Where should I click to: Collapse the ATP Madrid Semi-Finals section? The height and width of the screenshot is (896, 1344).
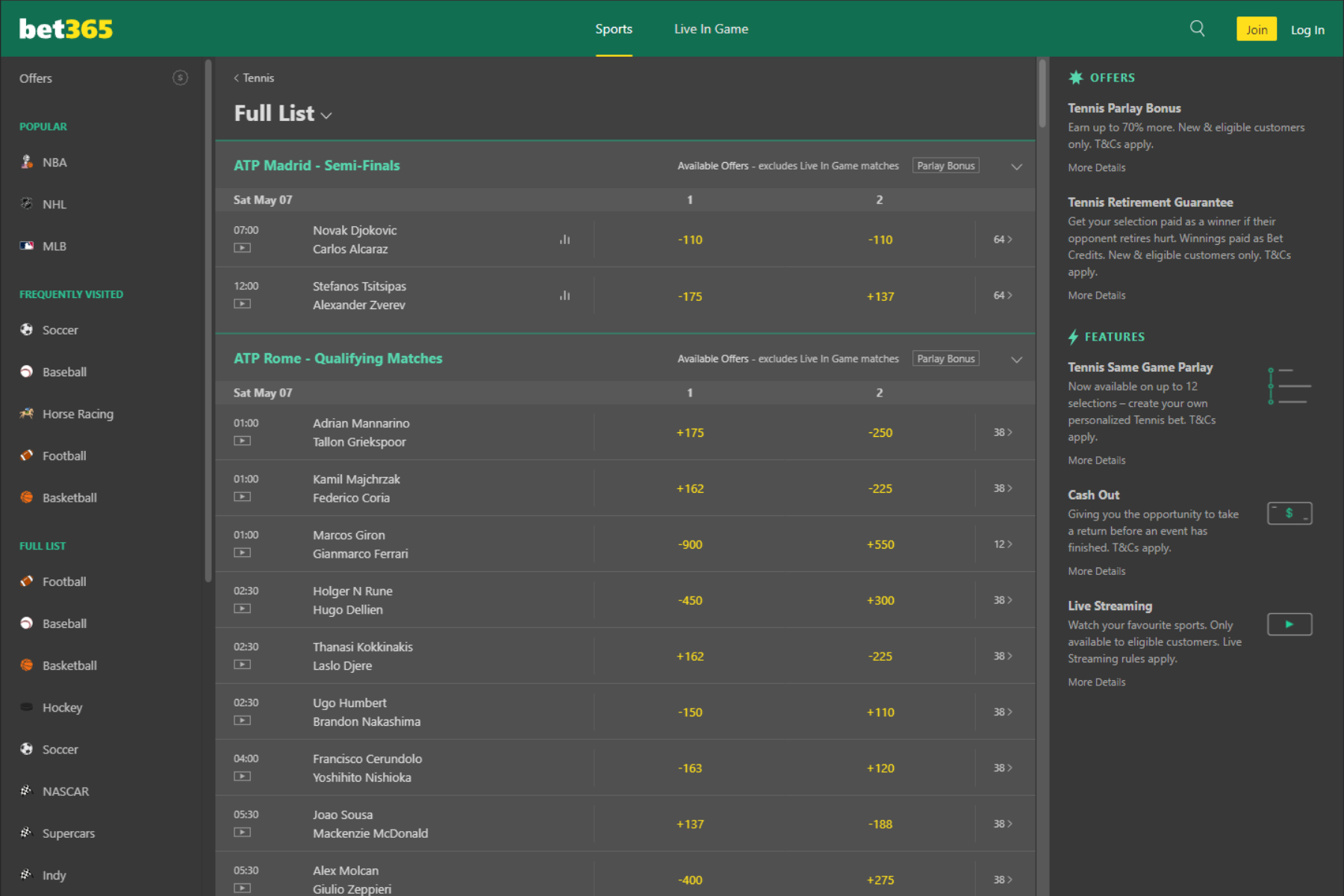pos(1016,167)
